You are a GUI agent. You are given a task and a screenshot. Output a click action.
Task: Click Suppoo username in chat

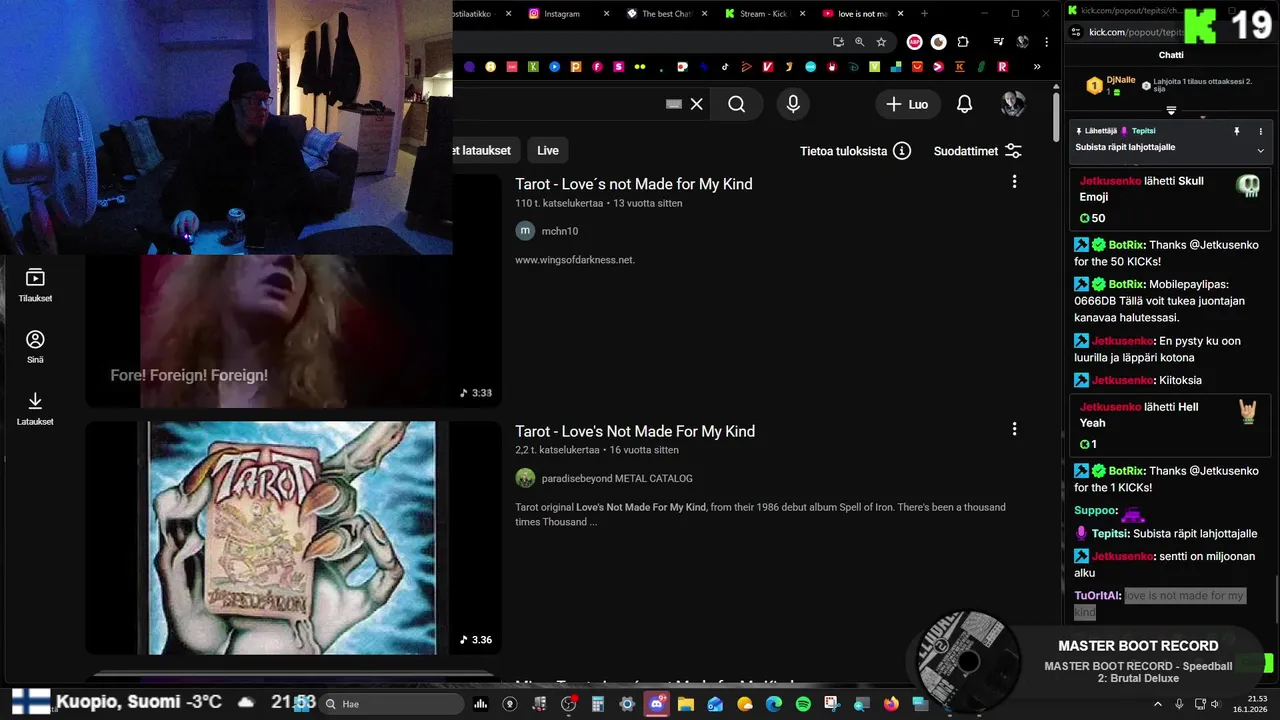[x=1095, y=510]
